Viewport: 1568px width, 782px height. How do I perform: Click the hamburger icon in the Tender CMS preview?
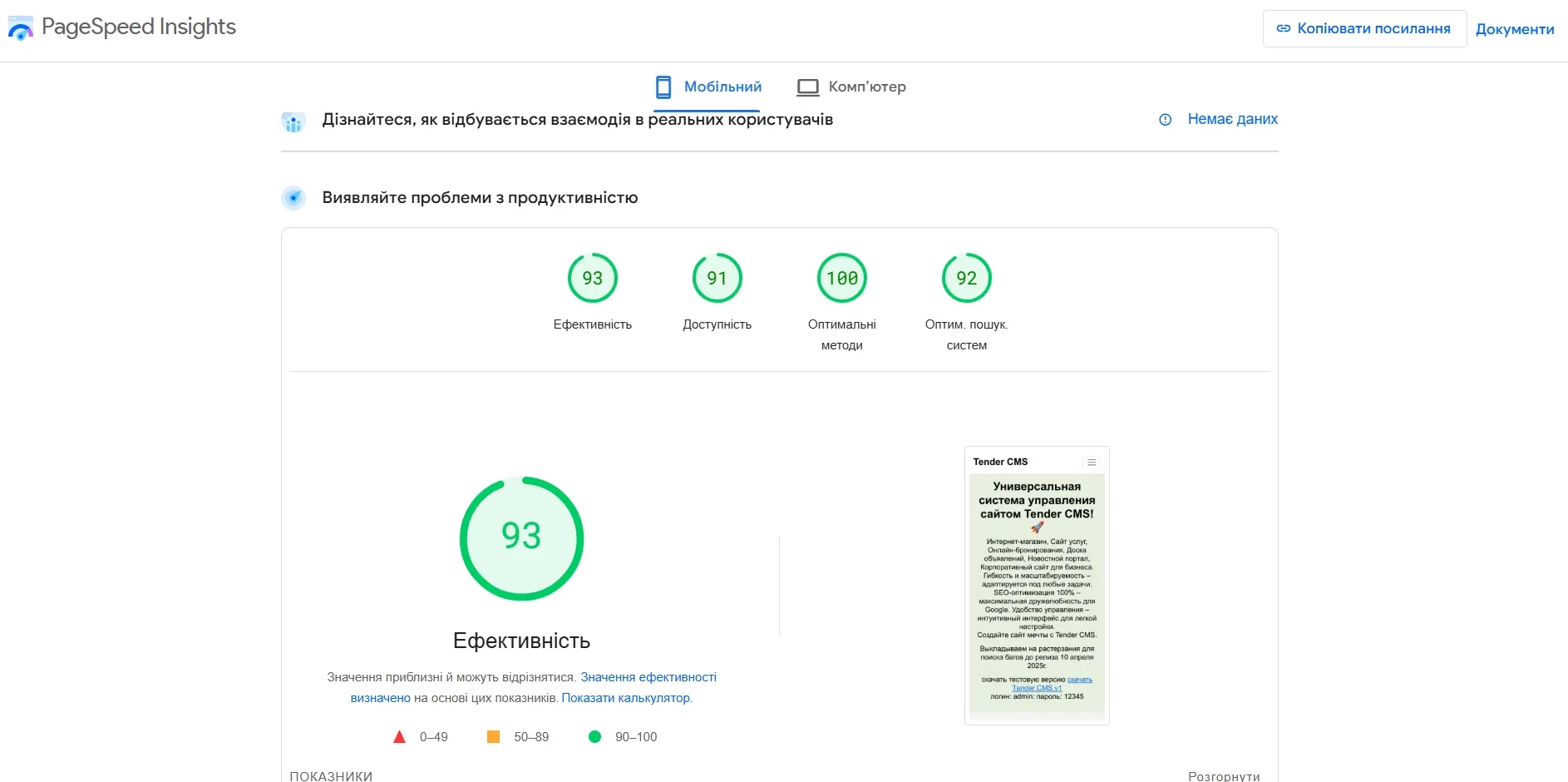(1092, 460)
